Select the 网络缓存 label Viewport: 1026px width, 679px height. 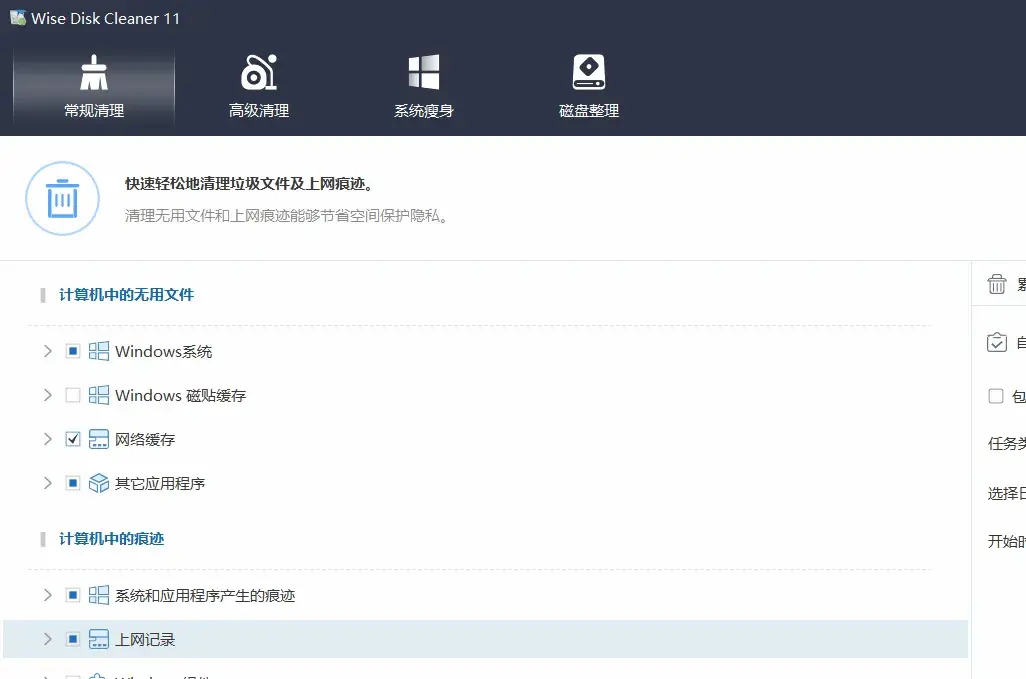145,440
